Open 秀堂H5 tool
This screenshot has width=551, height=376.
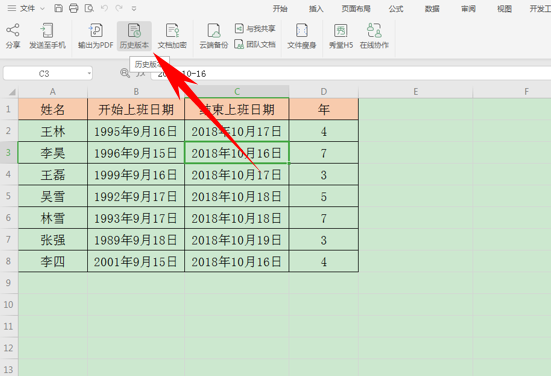[x=341, y=35]
